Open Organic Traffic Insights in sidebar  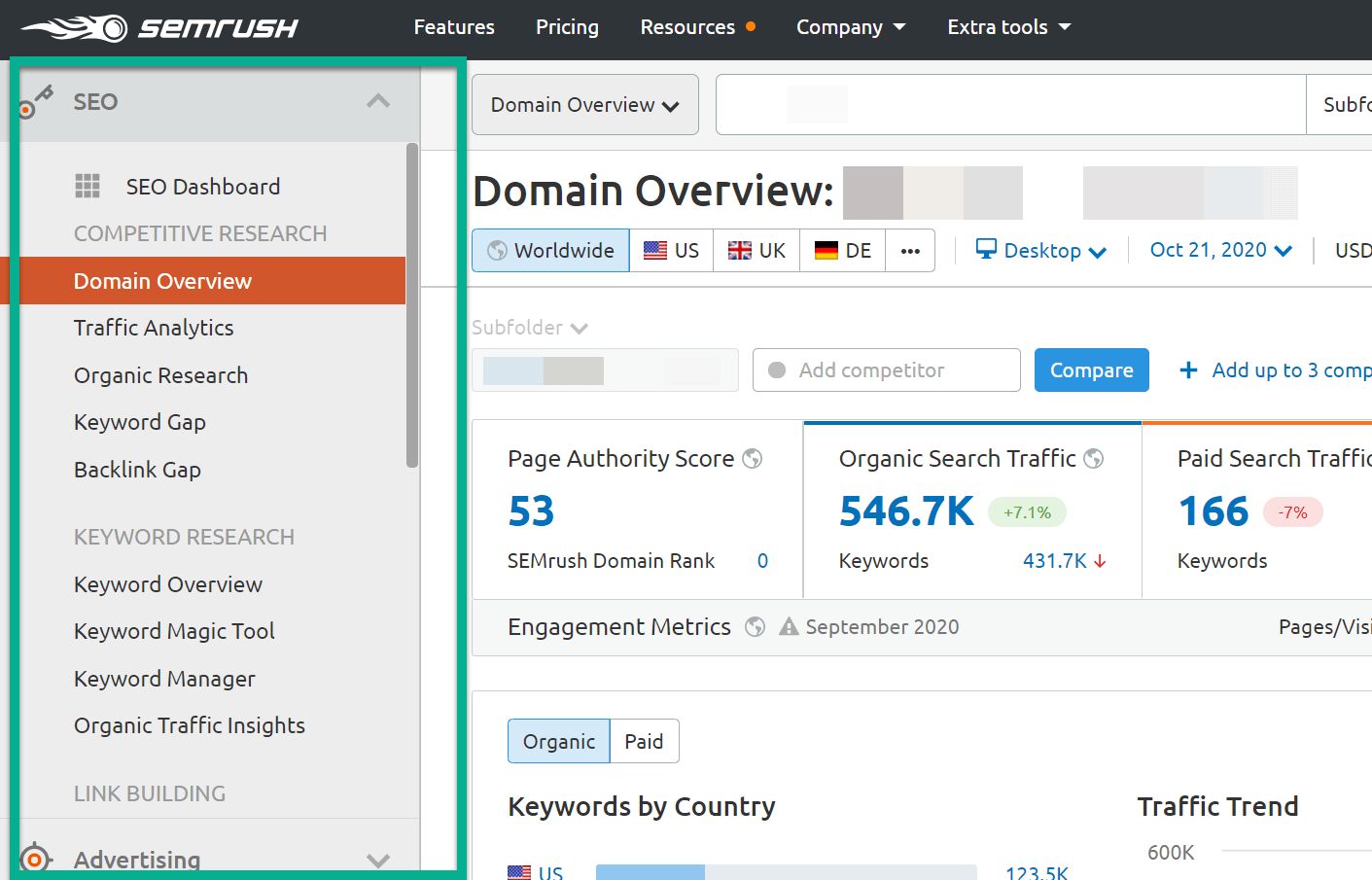tap(190, 725)
